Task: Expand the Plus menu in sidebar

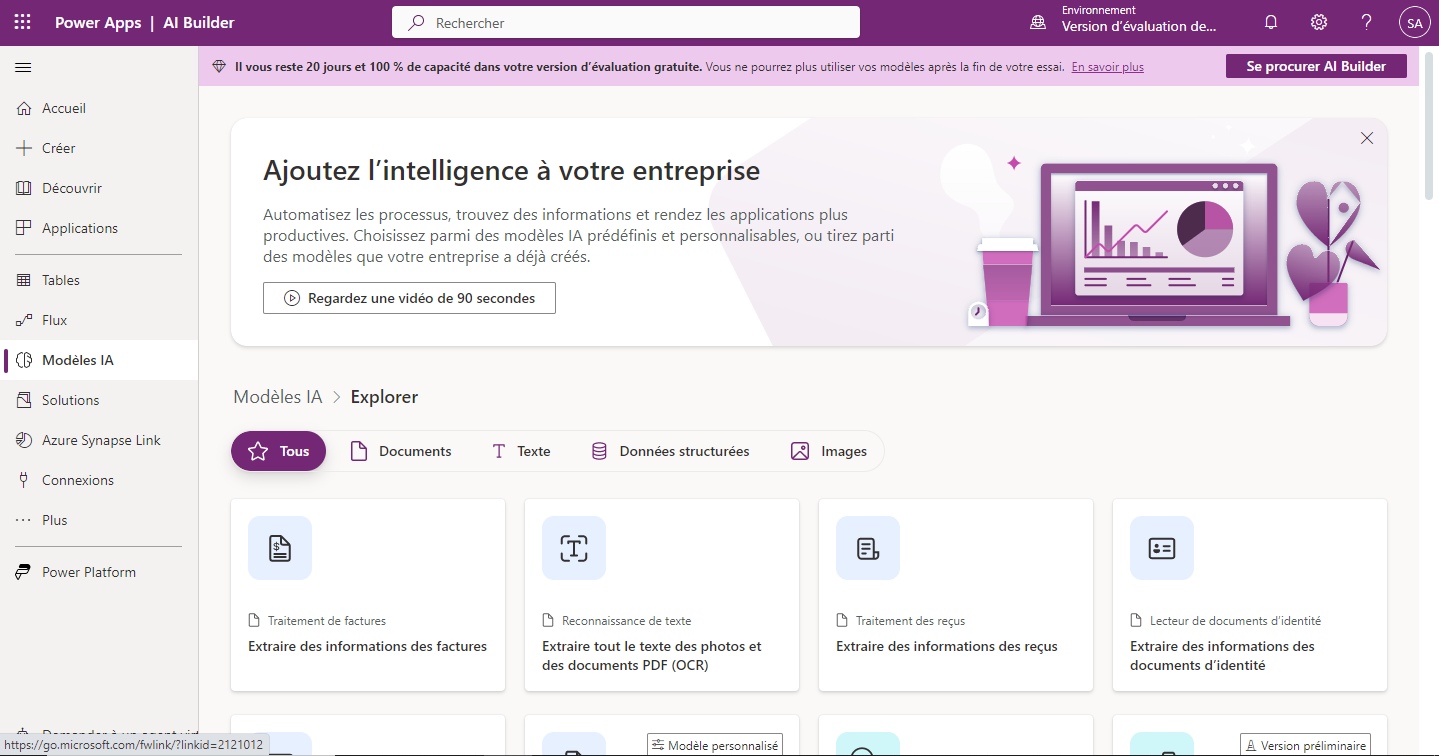Action: [99, 520]
